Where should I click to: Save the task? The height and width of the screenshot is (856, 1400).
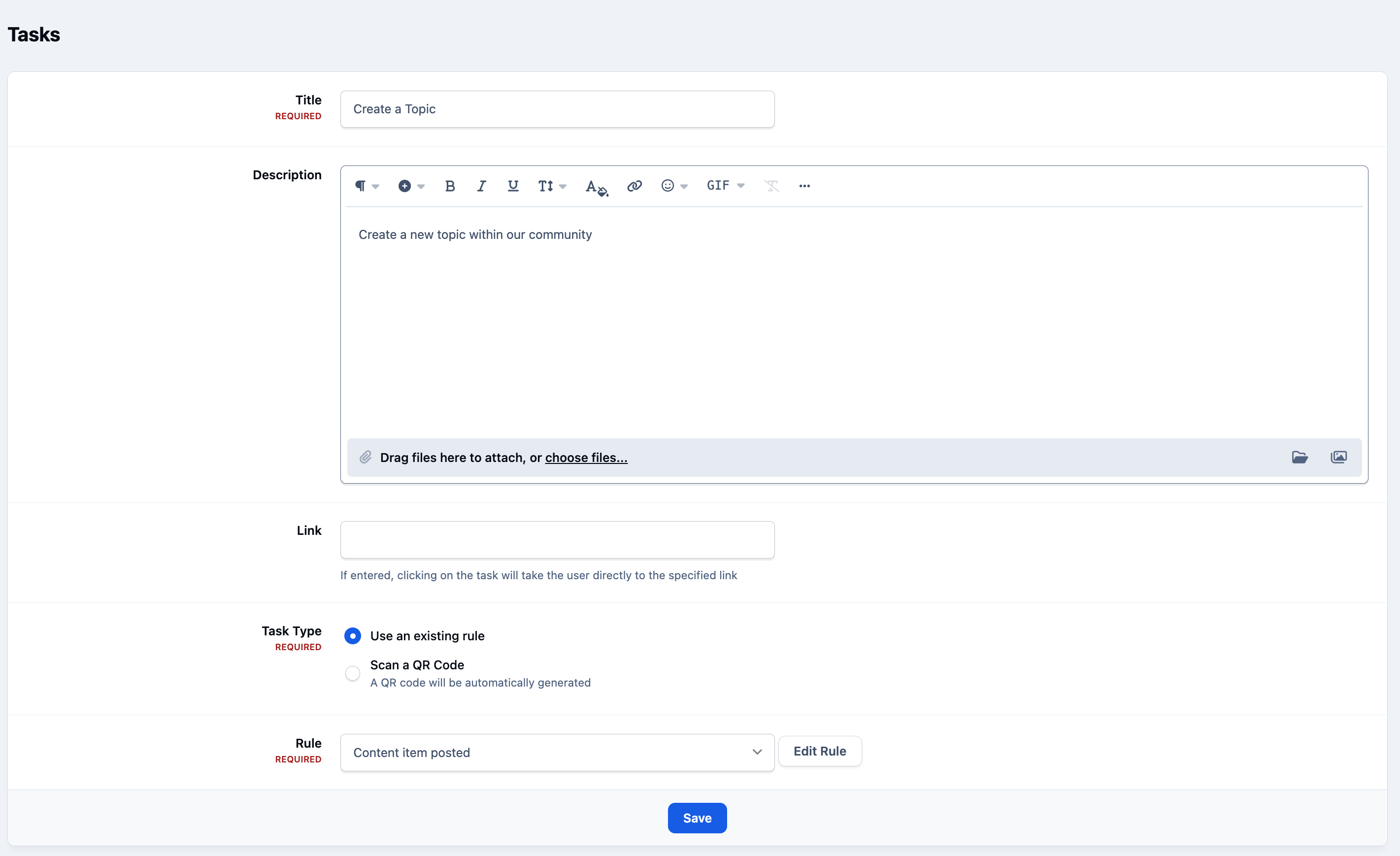(x=697, y=818)
